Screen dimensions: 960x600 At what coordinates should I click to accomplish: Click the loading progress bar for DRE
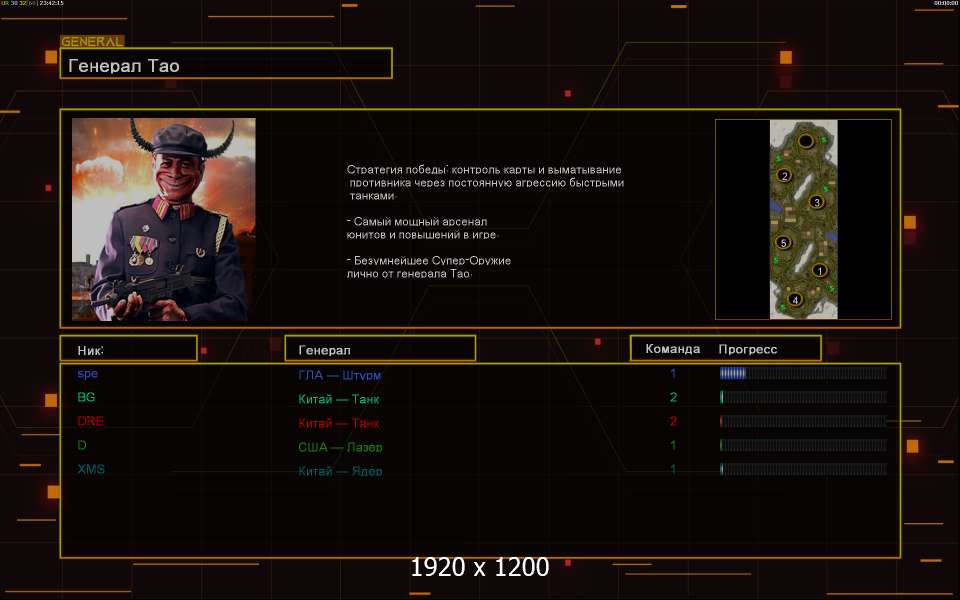tap(803, 421)
